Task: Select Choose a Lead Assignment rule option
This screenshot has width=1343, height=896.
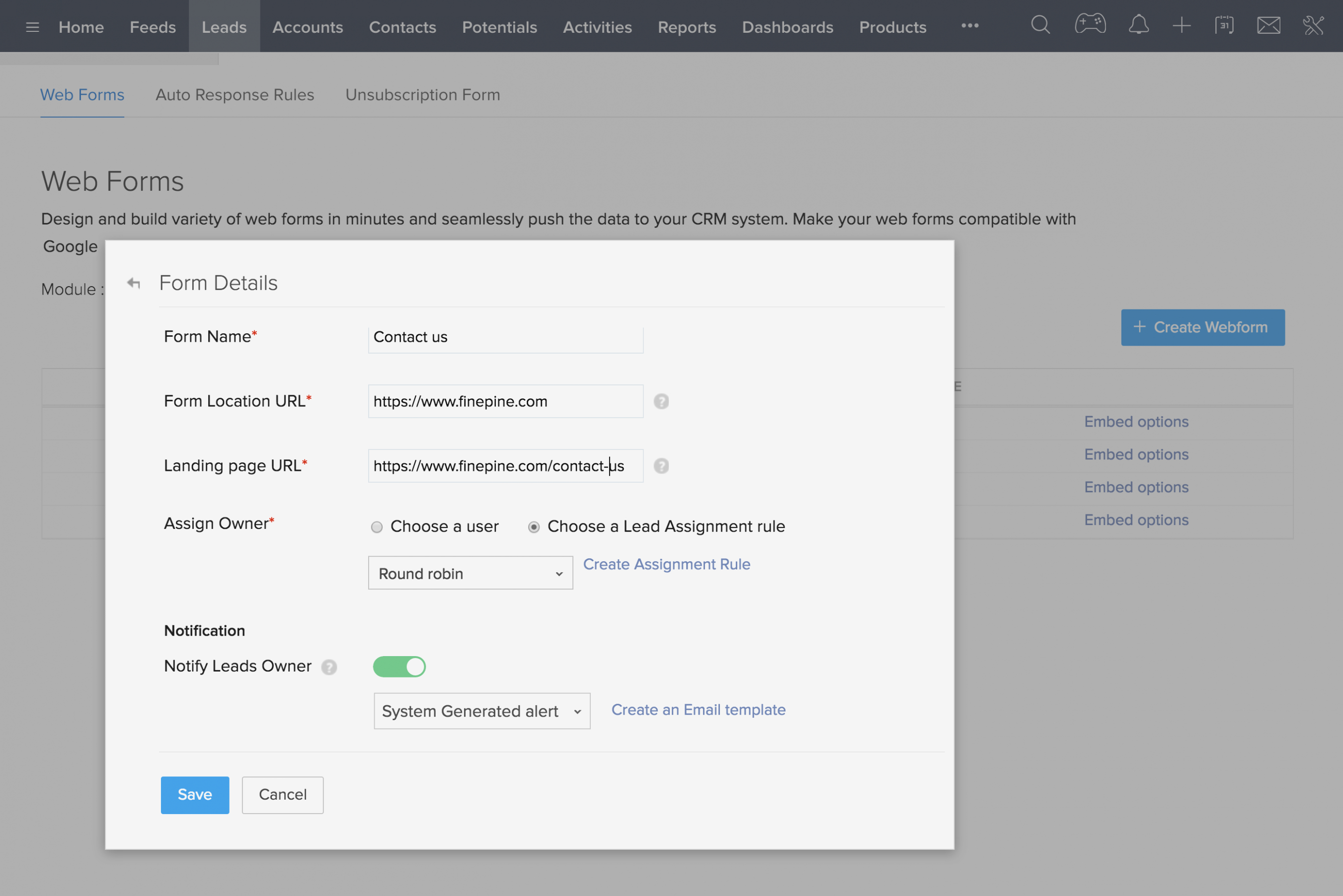Action: pos(533,527)
